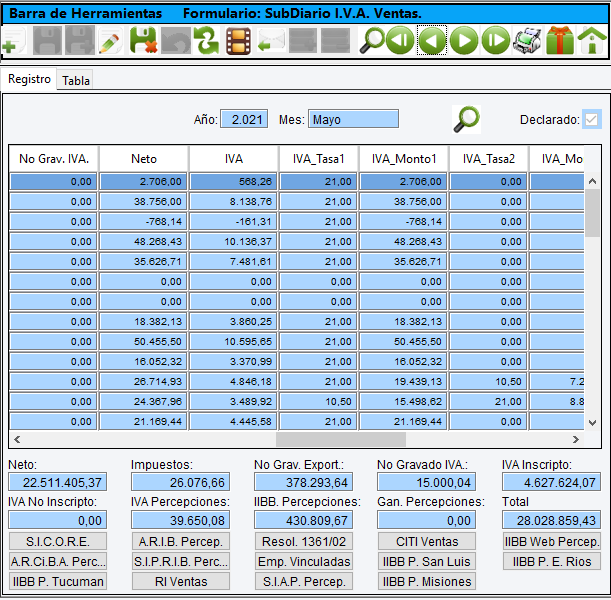Click the S.I.P.R.I.B. Perc... button

point(181,561)
